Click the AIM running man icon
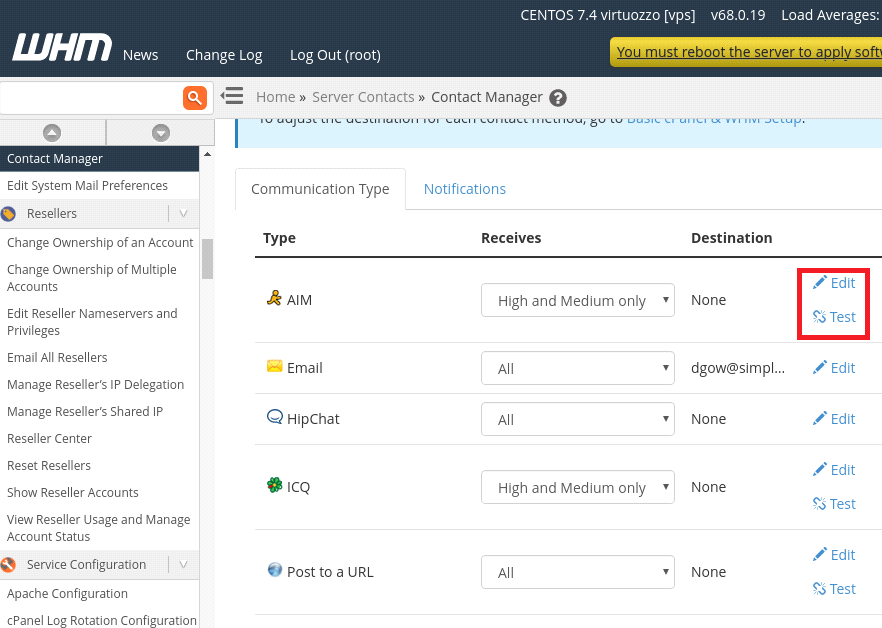The height and width of the screenshot is (628, 882). tap(274, 298)
